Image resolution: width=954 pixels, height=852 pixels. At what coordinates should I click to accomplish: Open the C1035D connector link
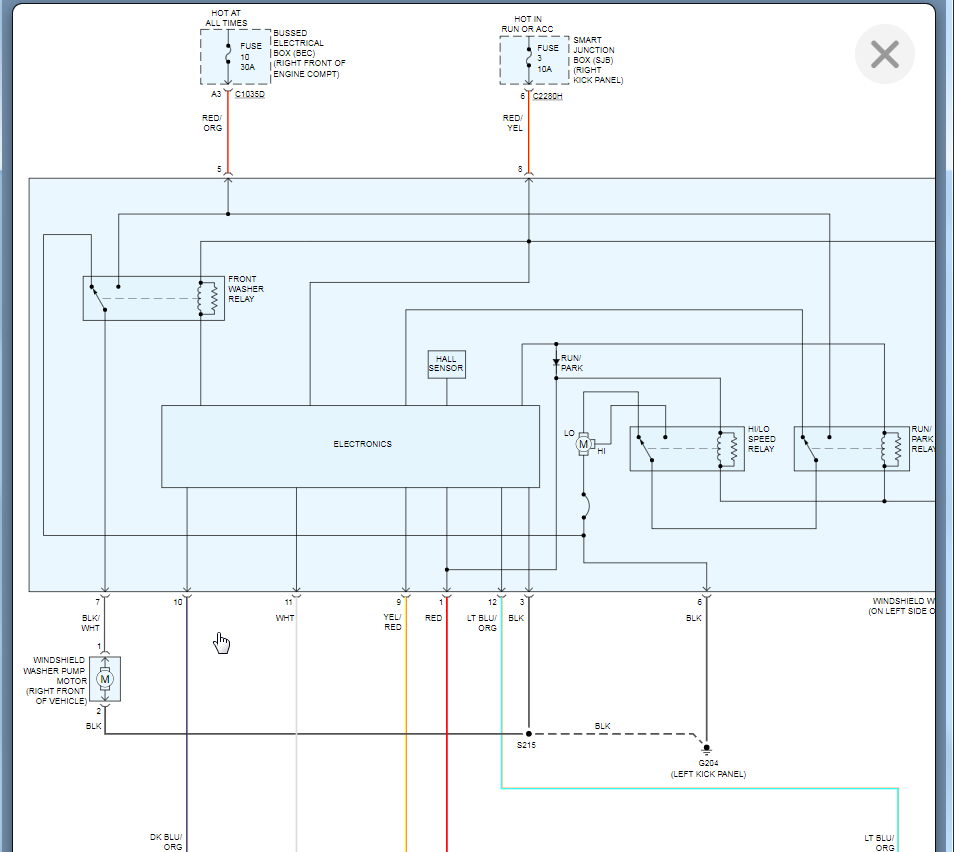coord(249,94)
